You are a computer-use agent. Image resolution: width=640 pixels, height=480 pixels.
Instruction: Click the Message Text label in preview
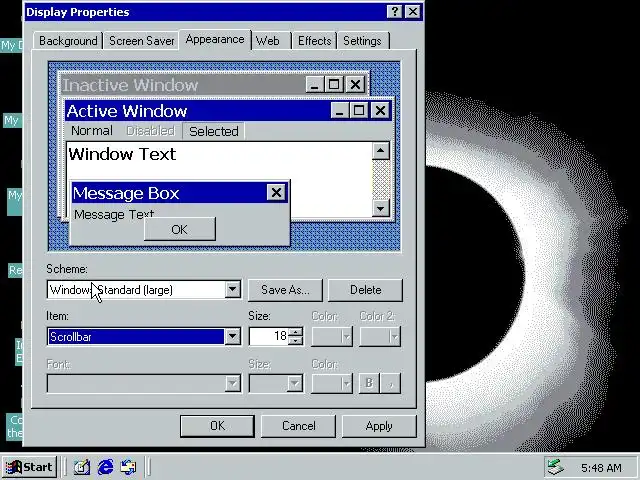(x=114, y=214)
